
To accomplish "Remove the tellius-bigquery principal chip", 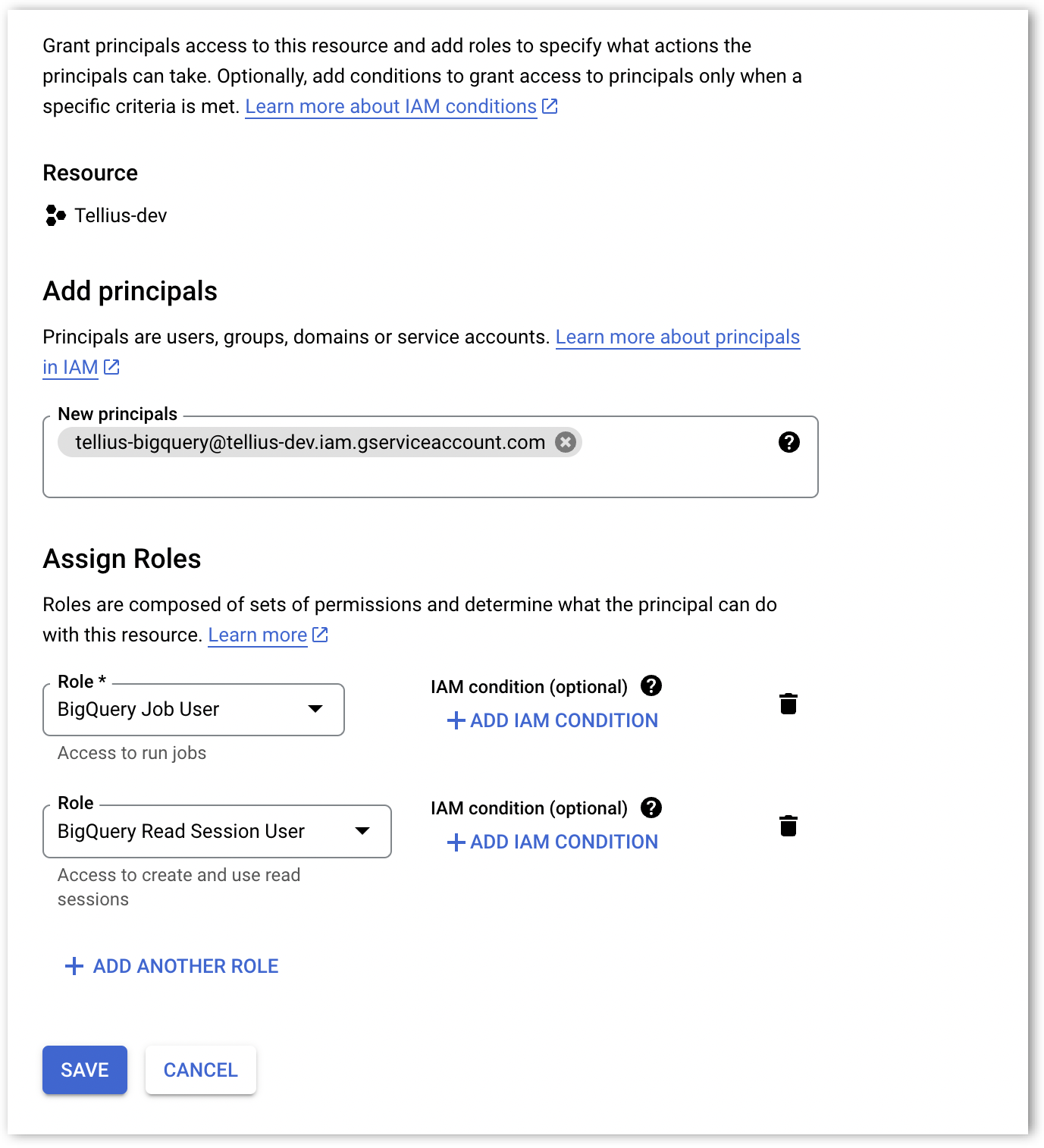I will point(566,442).
